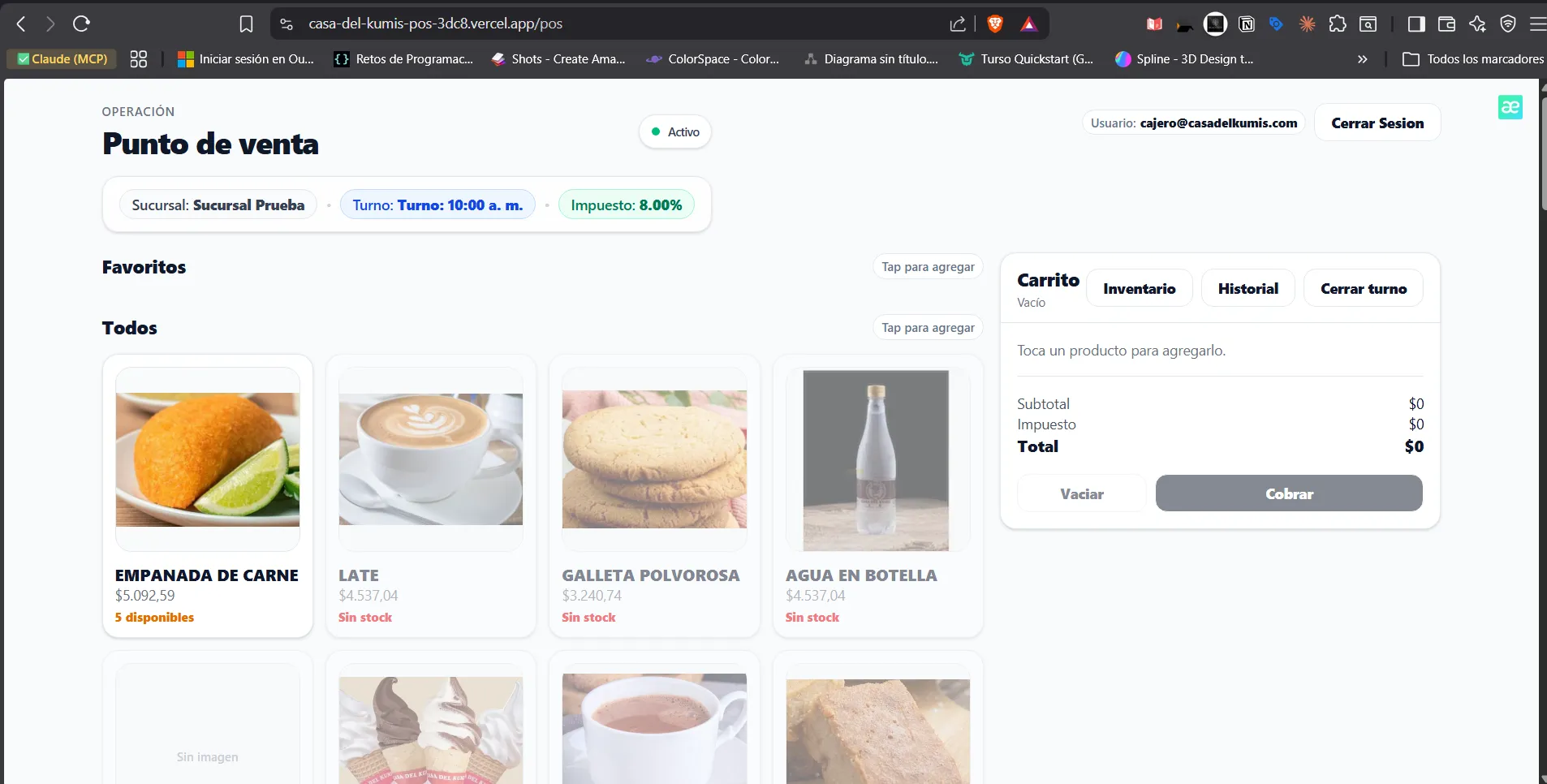Click the '5 disponibles' stock label
The width and height of the screenshot is (1547, 784).
click(x=154, y=618)
